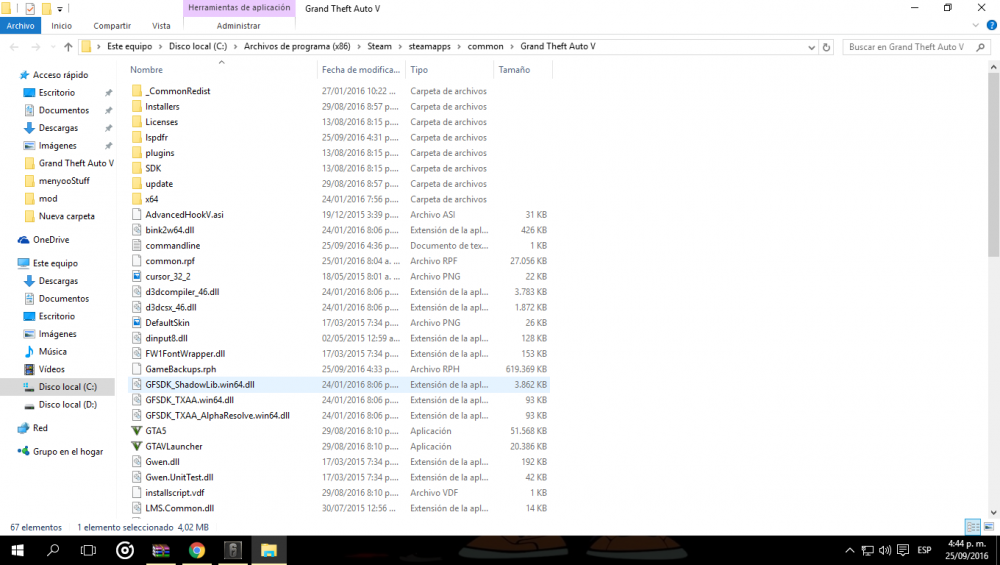
Task: Sort by the Tamaño column header
Action: tap(514, 70)
